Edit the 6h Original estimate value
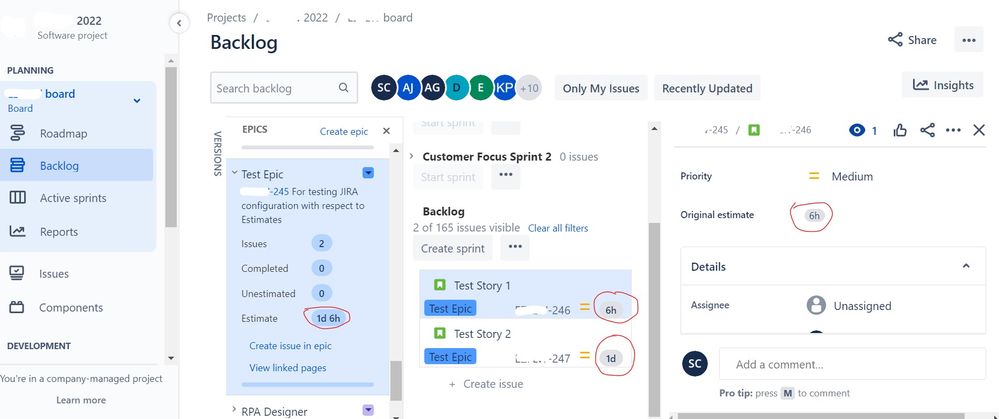The image size is (999, 419). pyautogui.click(x=814, y=215)
